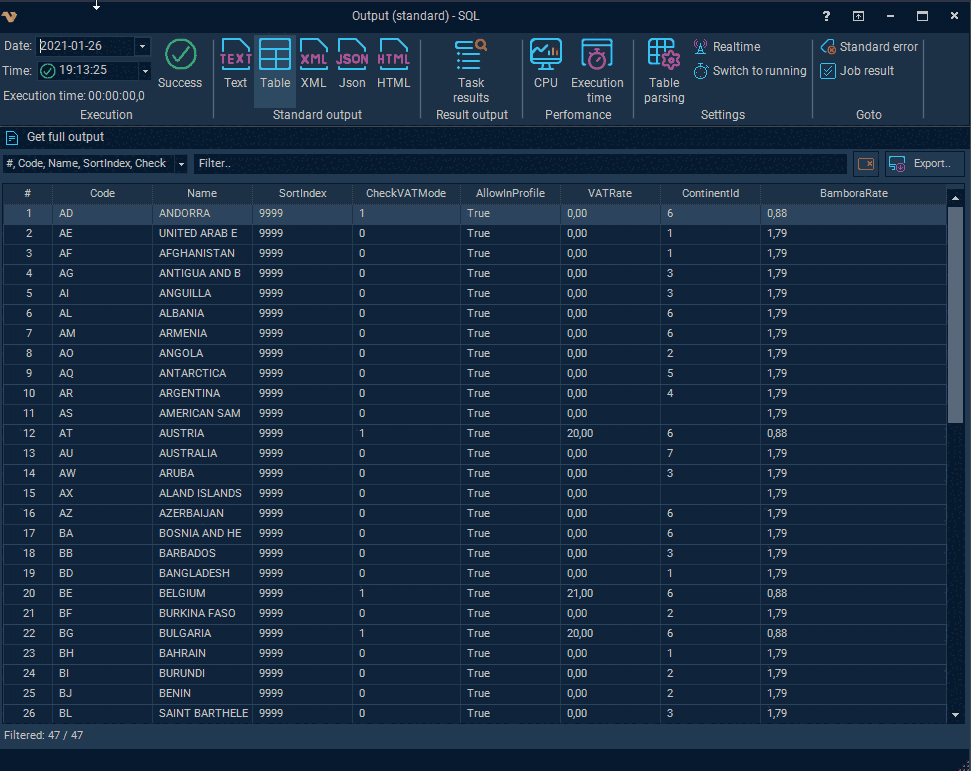Expand the Time dropdown
The width and height of the screenshot is (971, 771).
click(144, 71)
